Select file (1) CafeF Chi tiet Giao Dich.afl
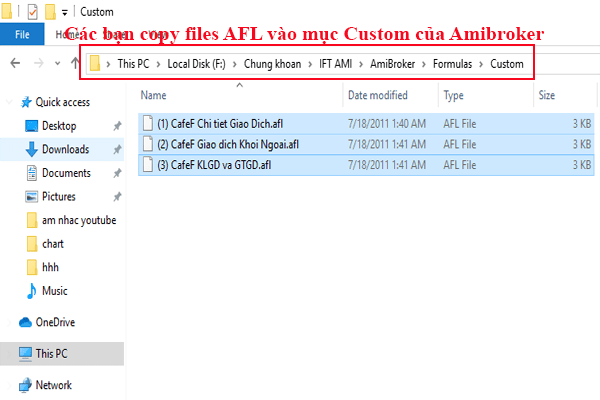 pyautogui.click(x=366, y=124)
